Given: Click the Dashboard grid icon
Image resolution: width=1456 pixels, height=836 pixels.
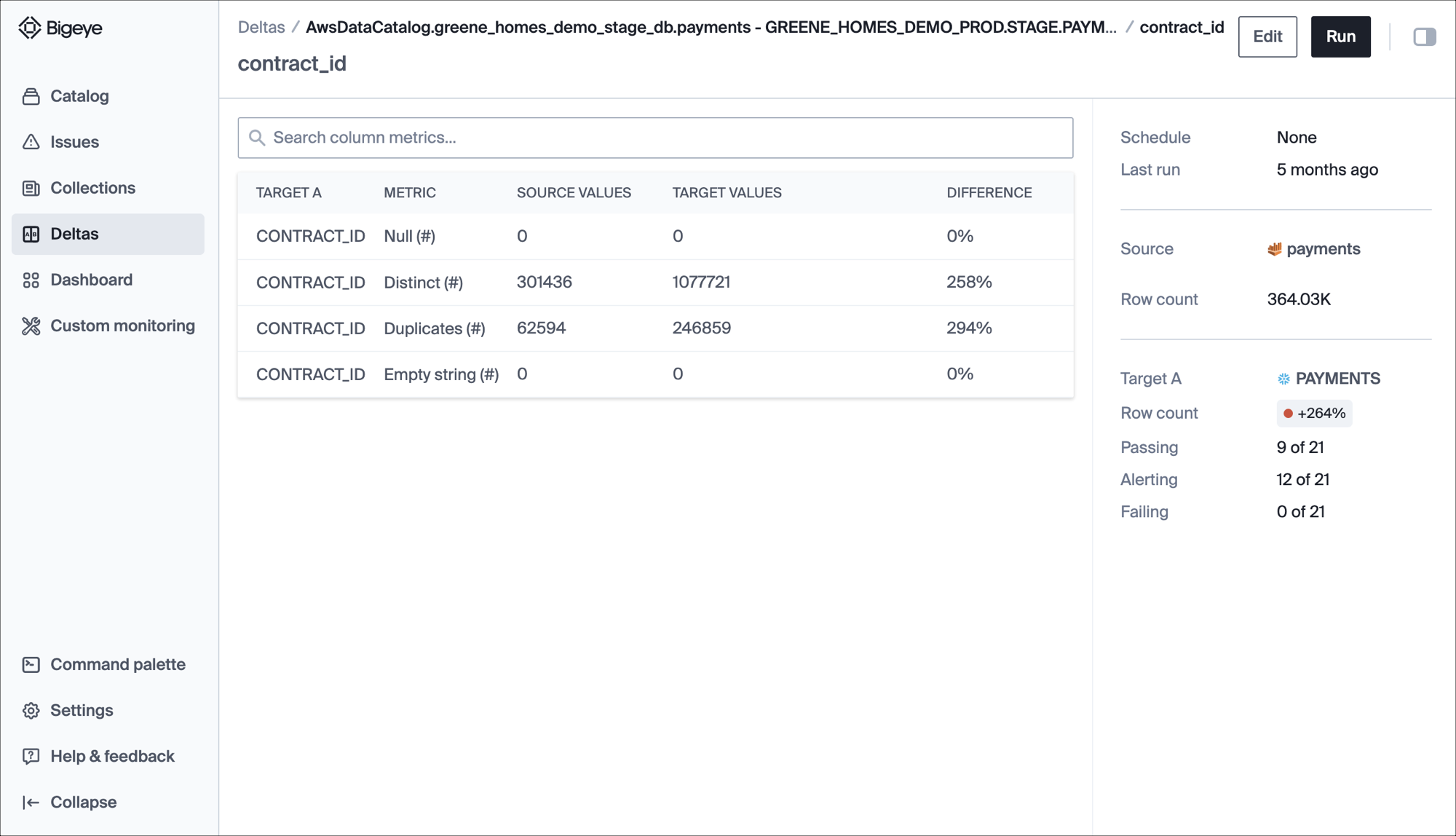Looking at the screenshot, I should 31,280.
